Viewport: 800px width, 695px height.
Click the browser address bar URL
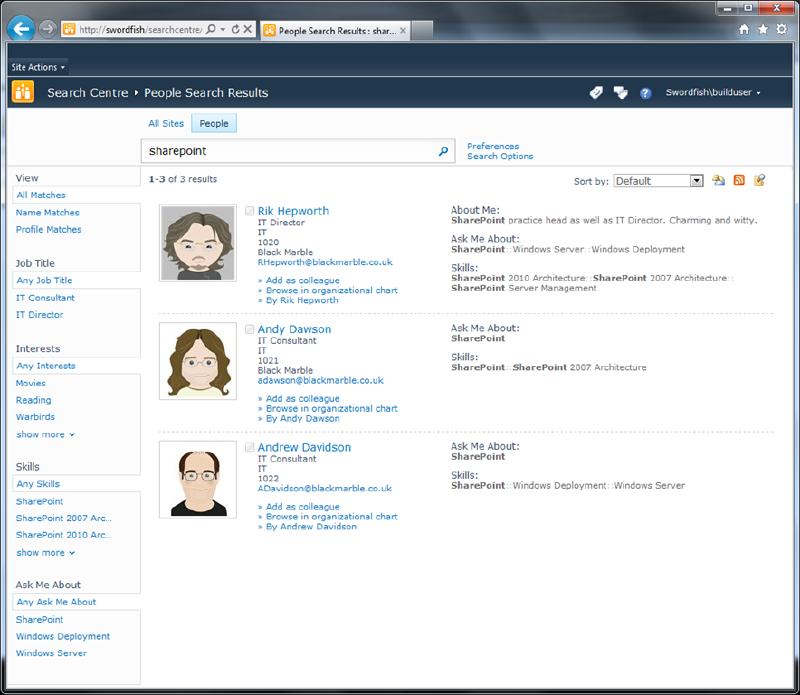coord(140,29)
